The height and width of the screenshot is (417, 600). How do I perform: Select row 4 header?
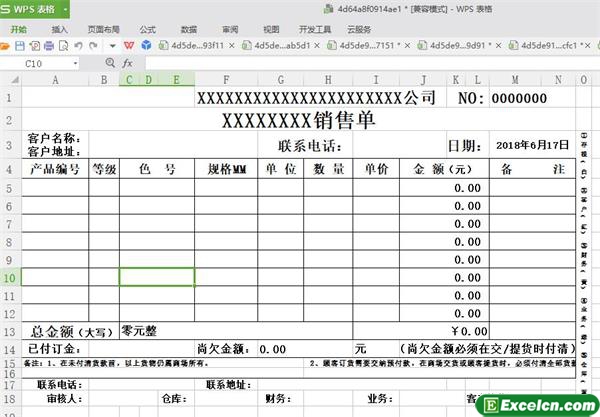tap(10, 169)
